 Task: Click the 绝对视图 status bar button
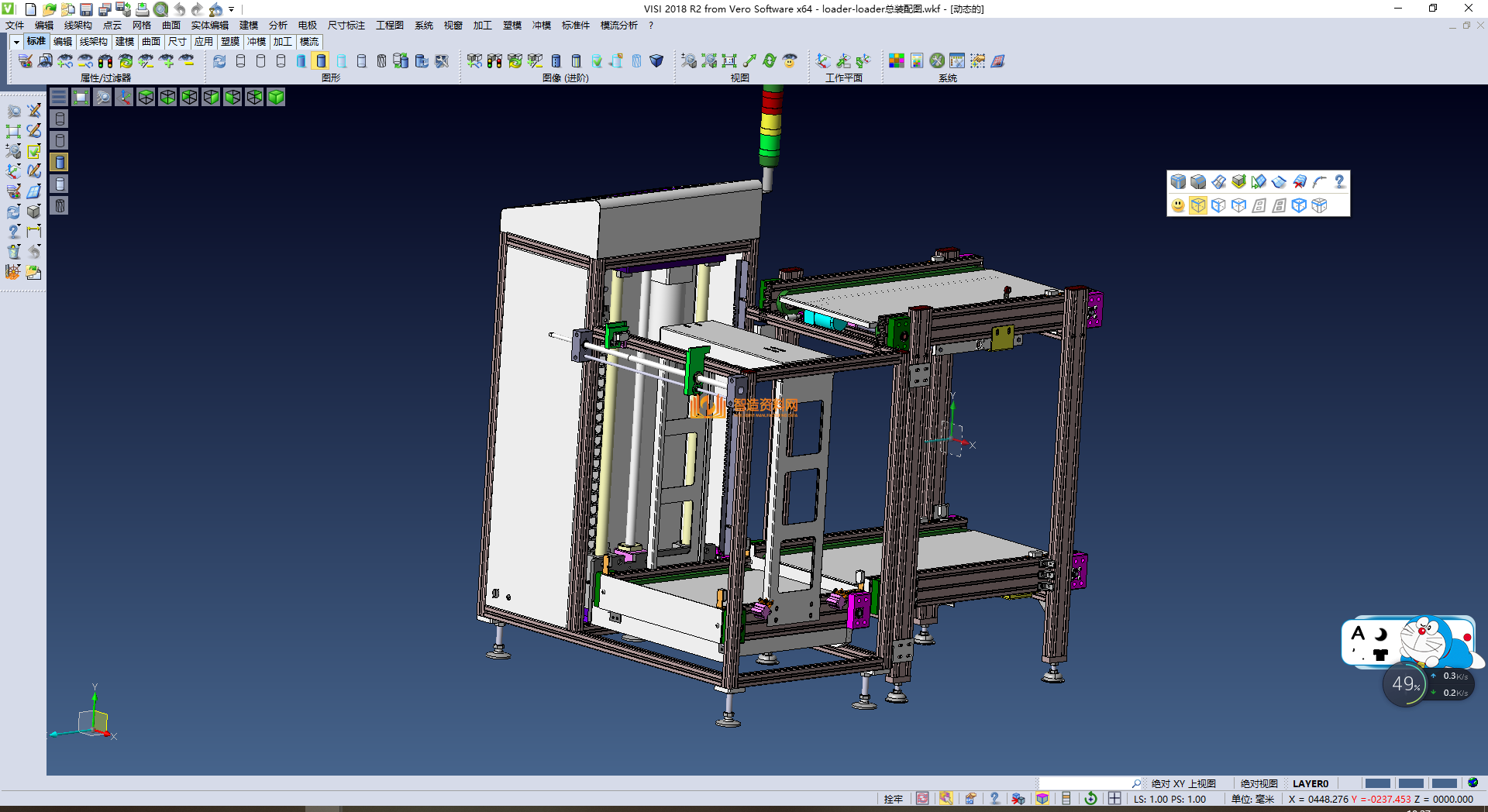1259,783
